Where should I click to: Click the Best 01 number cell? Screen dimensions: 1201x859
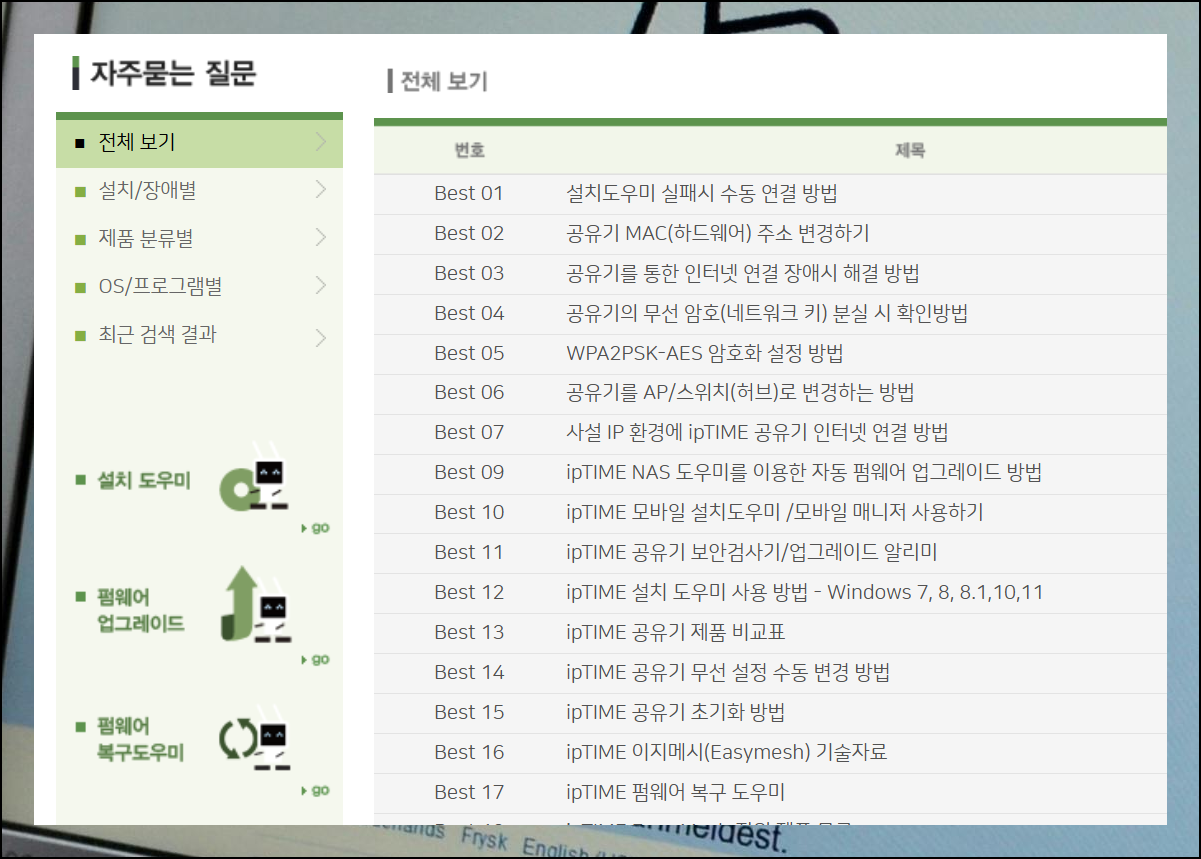(x=469, y=193)
